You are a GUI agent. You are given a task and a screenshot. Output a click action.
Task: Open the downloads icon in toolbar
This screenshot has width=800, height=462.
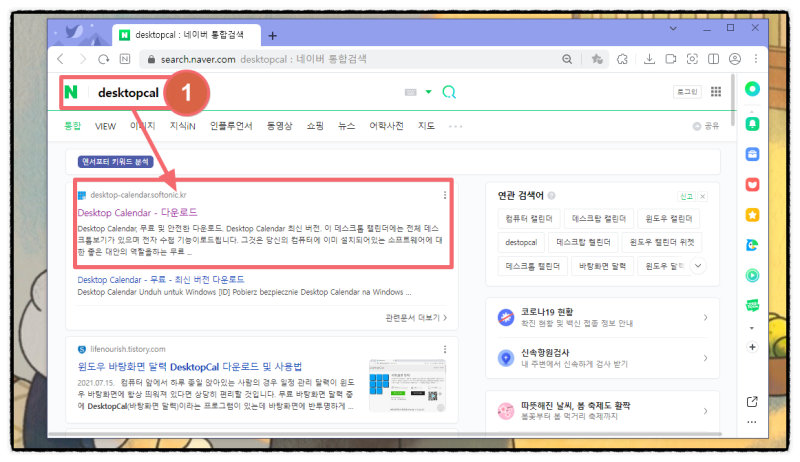coord(649,59)
